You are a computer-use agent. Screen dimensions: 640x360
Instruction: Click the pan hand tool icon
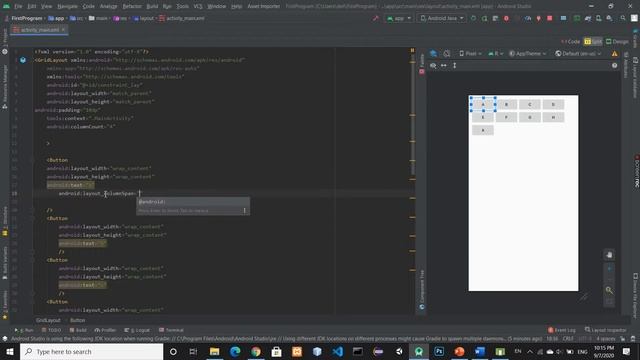609,255
